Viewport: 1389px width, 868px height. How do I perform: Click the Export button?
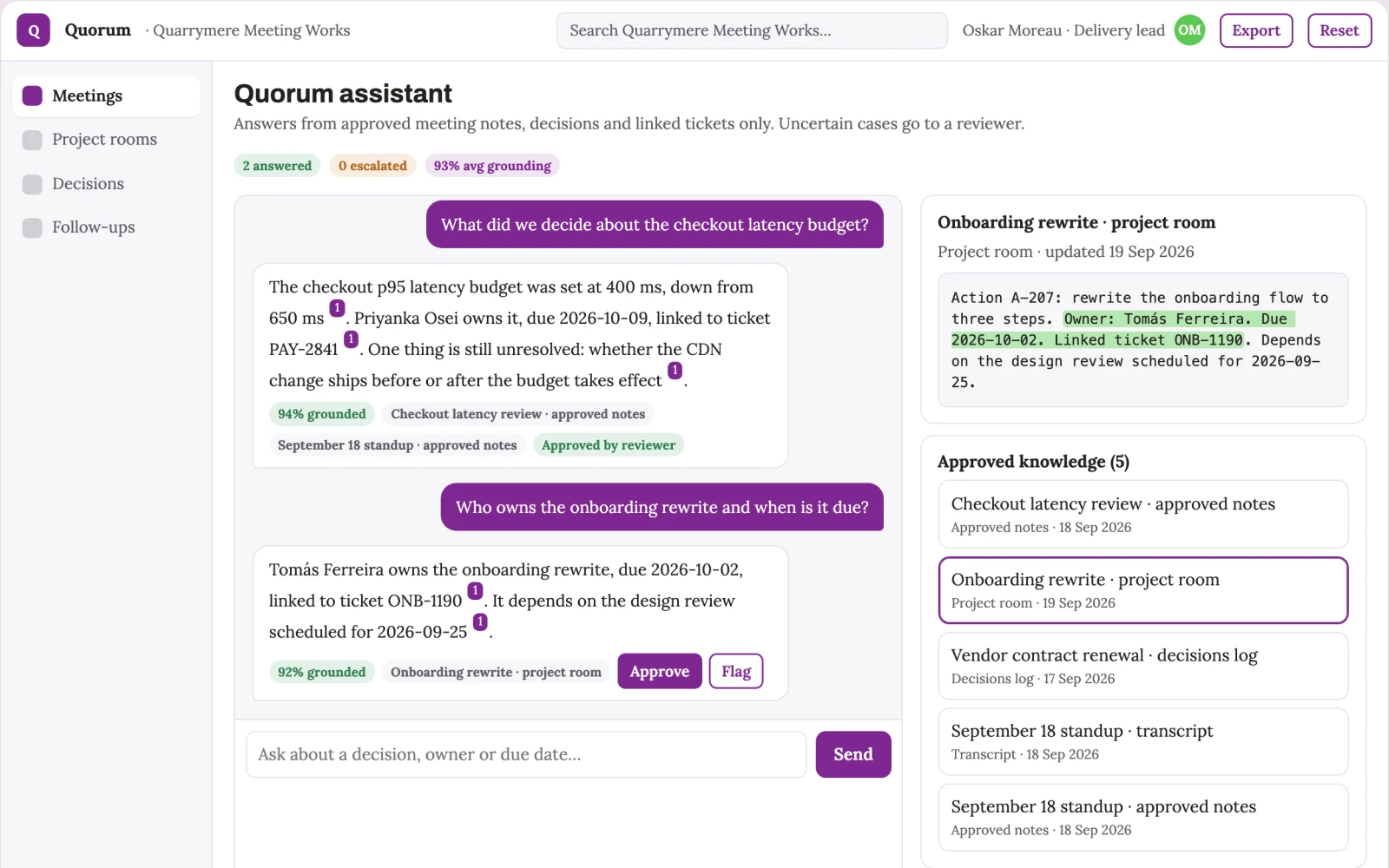click(x=1255, y=30)
